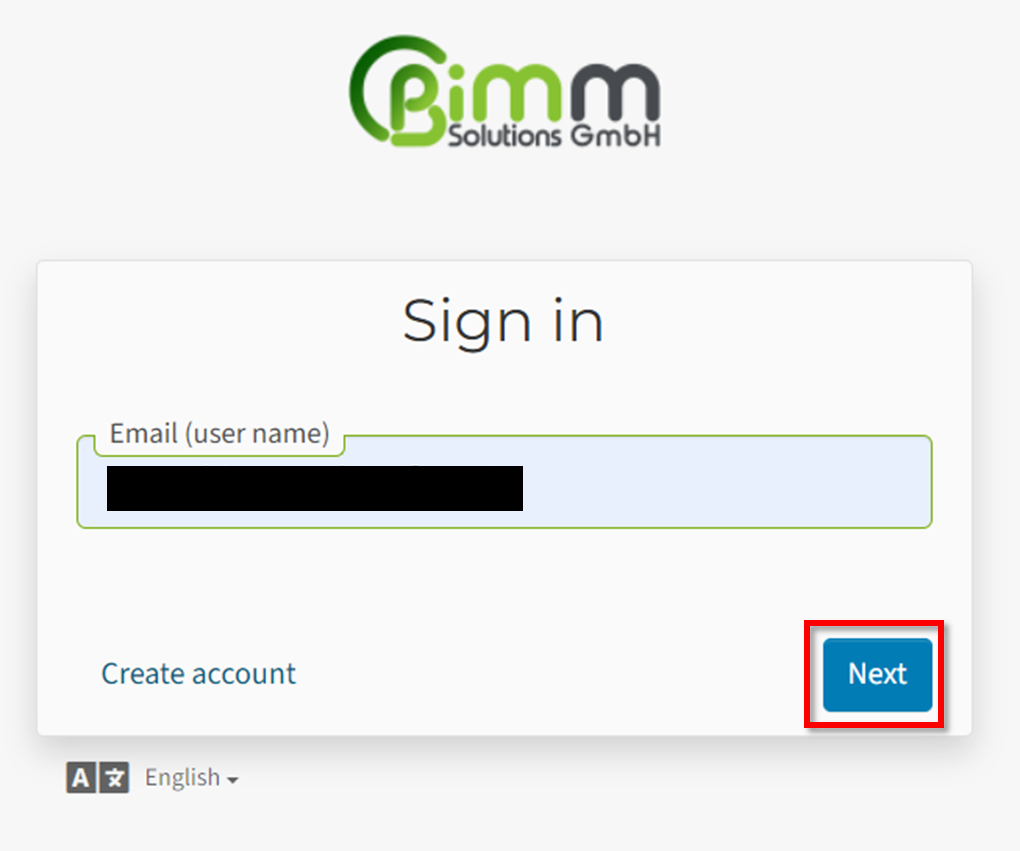This screenshot has height=851, width=1020.
Task: Click the blank area of the sign-in card
Action: [x=504, y=586]
